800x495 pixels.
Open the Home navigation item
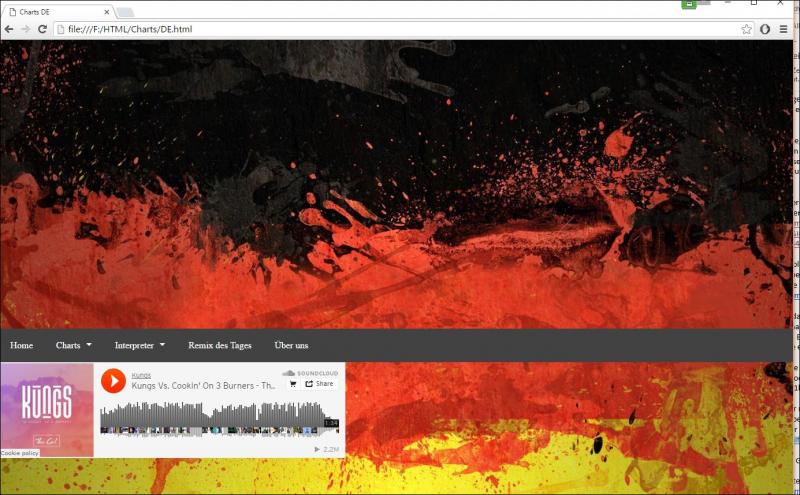[x=21, y=345]
